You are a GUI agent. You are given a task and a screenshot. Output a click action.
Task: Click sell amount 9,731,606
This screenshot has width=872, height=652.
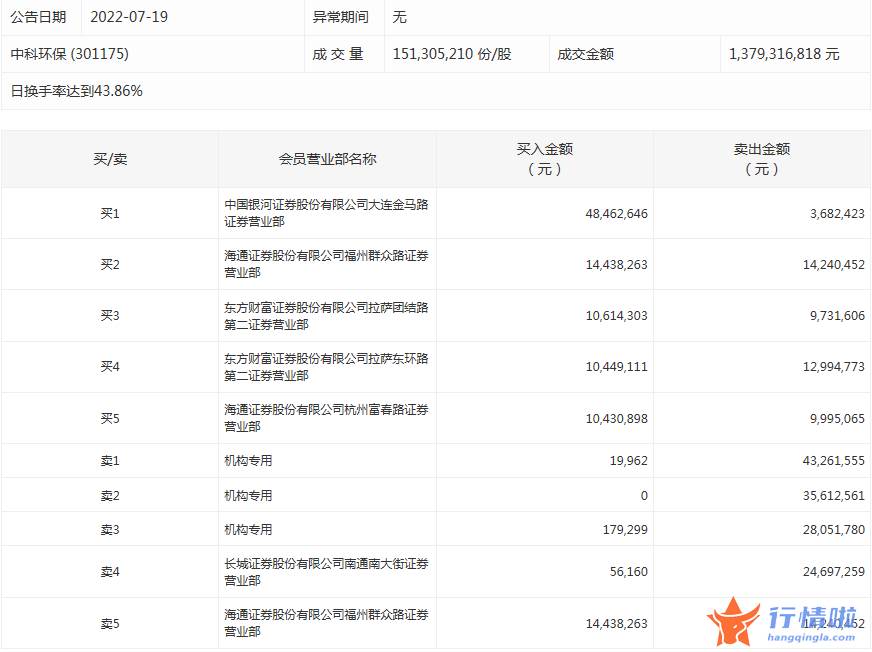click(837, 316)
